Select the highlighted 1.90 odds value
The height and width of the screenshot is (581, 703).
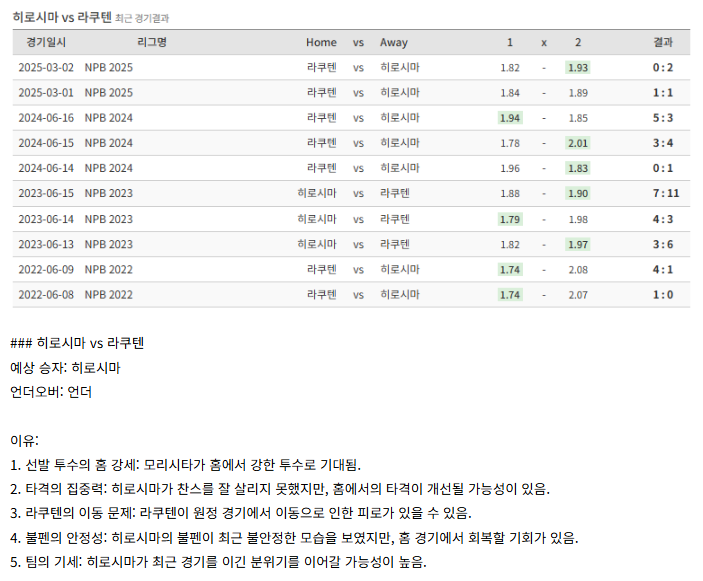tap(578, 193)
